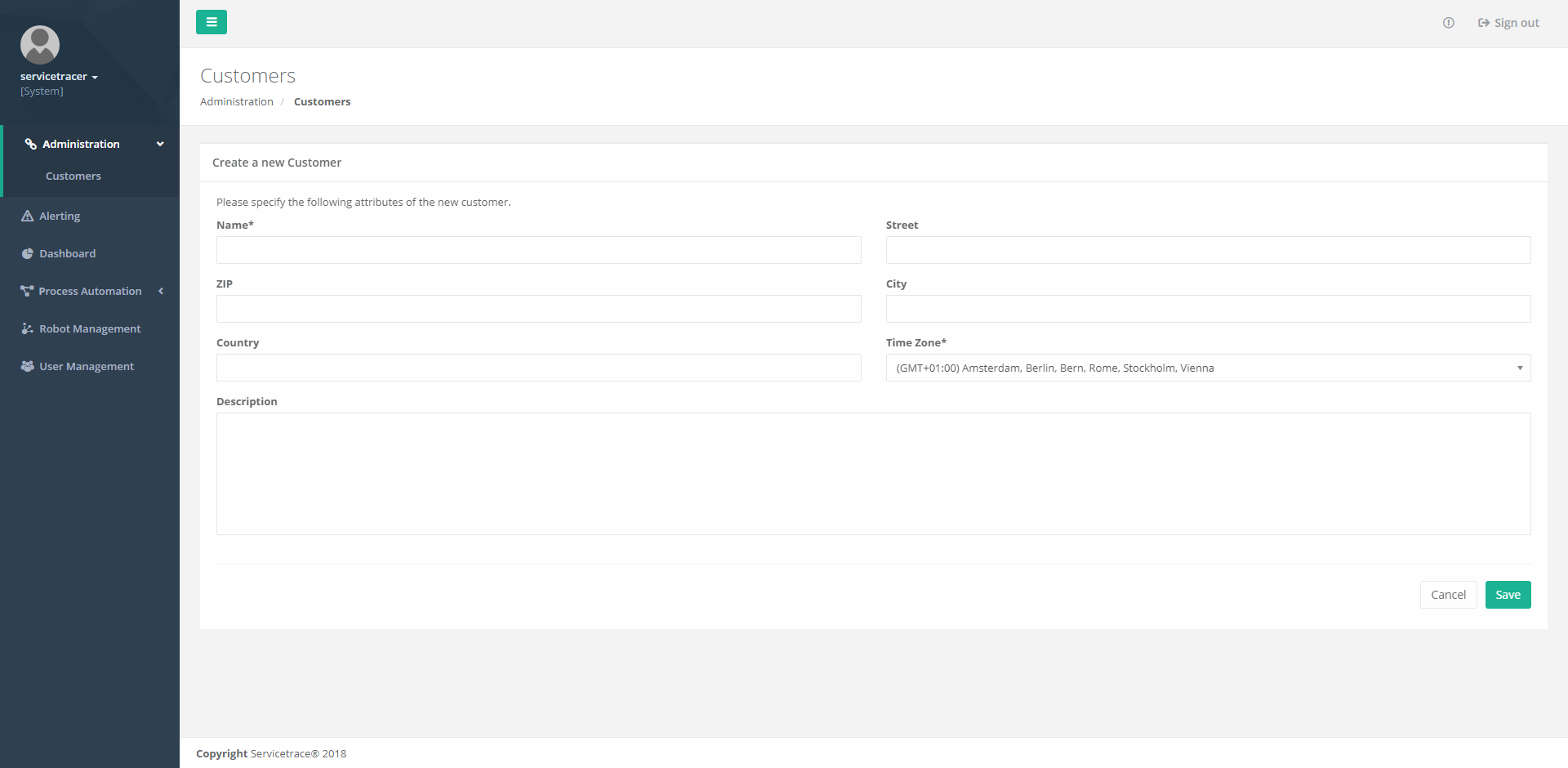The height and width of the screenshot is (768, 1568).
Task: Open the Dashboard menu label
Action: [68, 253]
